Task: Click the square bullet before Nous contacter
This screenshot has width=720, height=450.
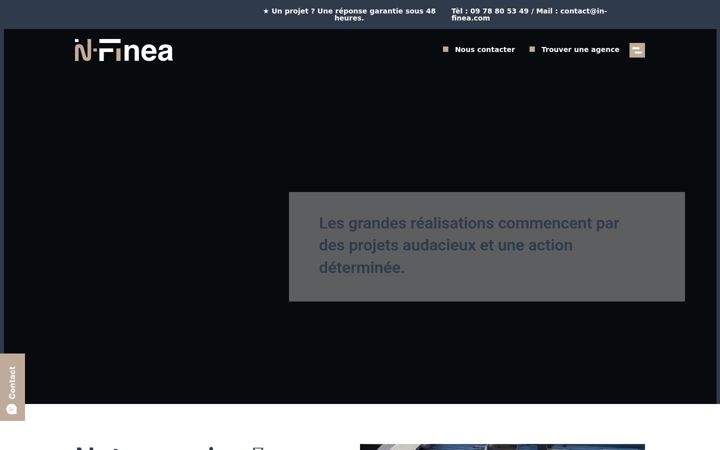Action: pos(445,49)
